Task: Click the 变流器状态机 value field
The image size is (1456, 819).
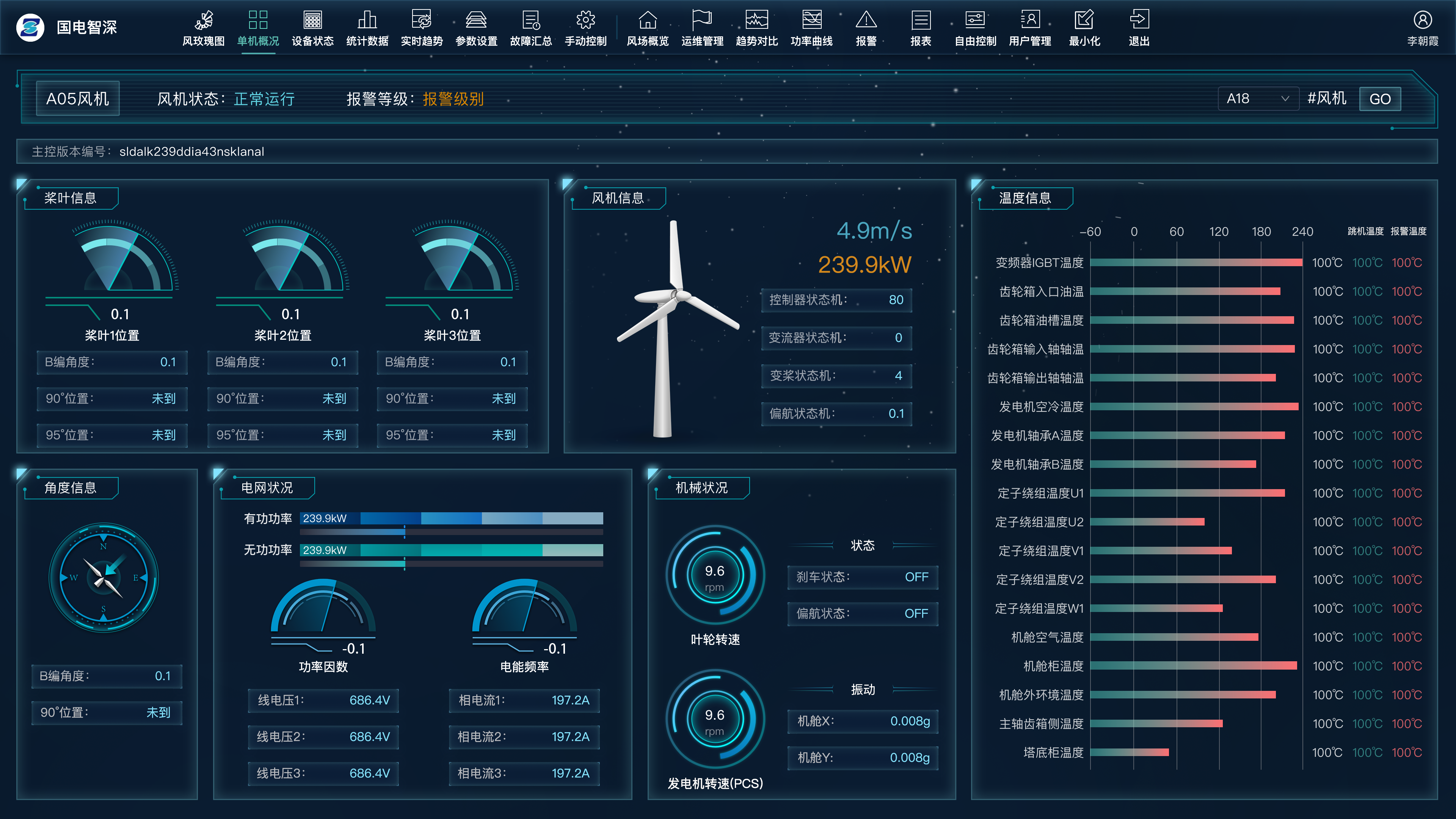Action: click(836, 337)
